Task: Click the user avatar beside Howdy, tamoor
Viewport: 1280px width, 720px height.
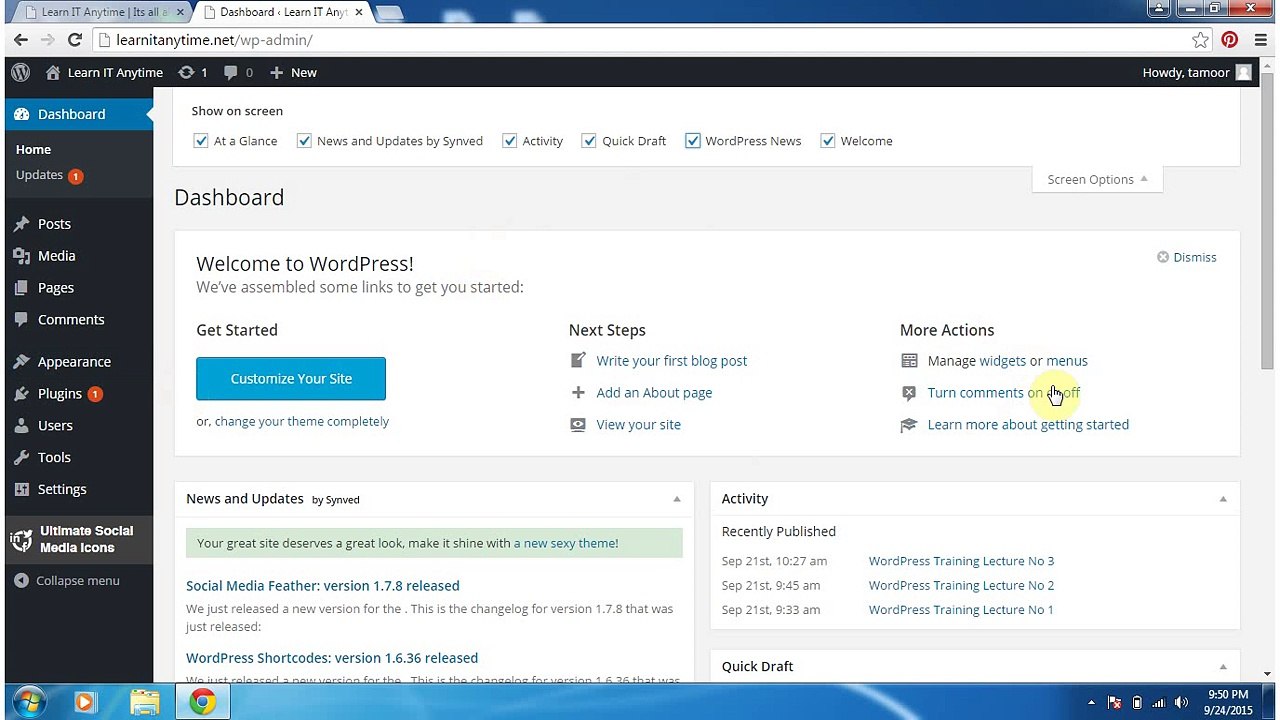Action: tap(1243, 72)
